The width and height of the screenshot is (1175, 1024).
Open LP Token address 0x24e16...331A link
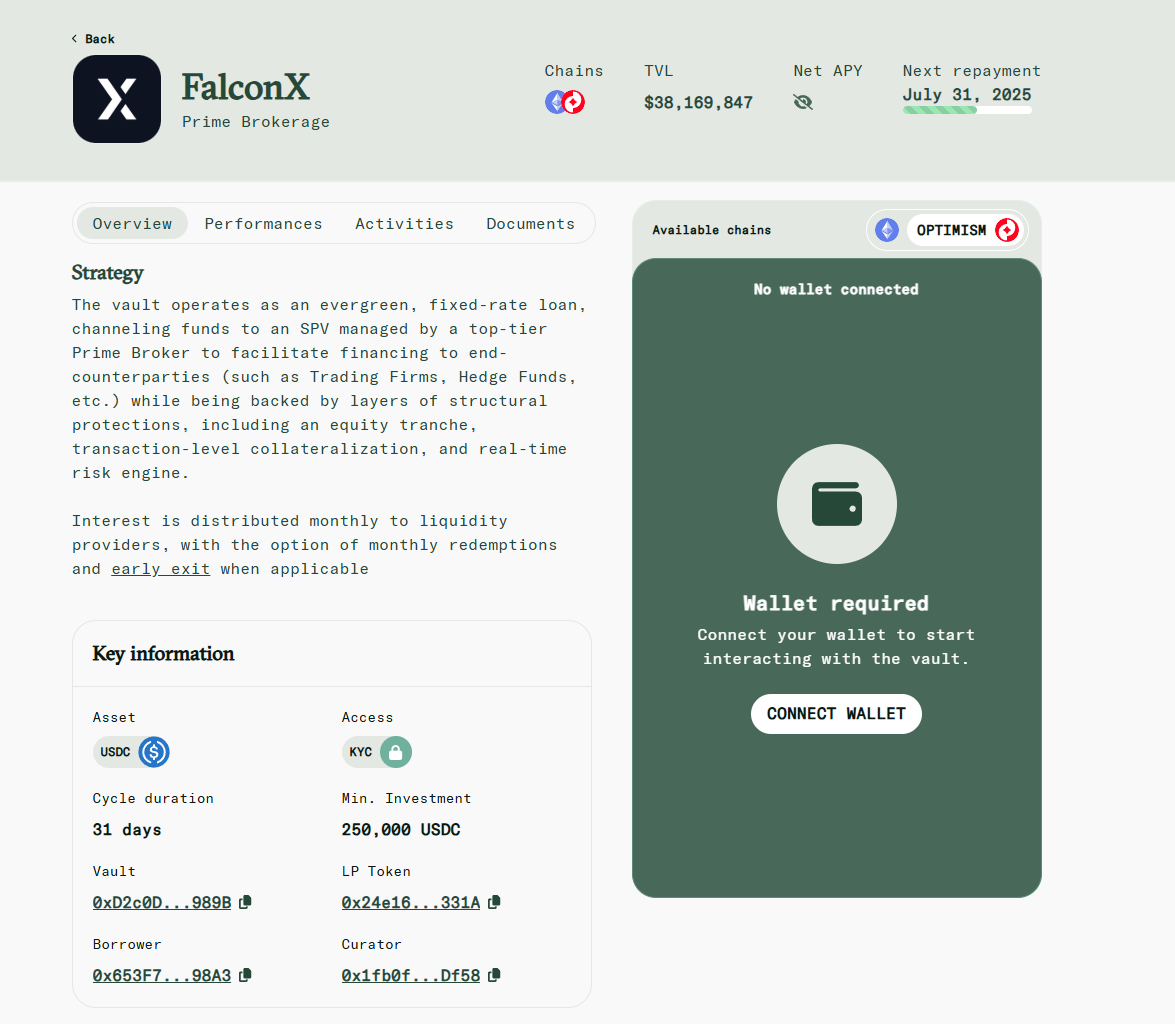[411, 903]
